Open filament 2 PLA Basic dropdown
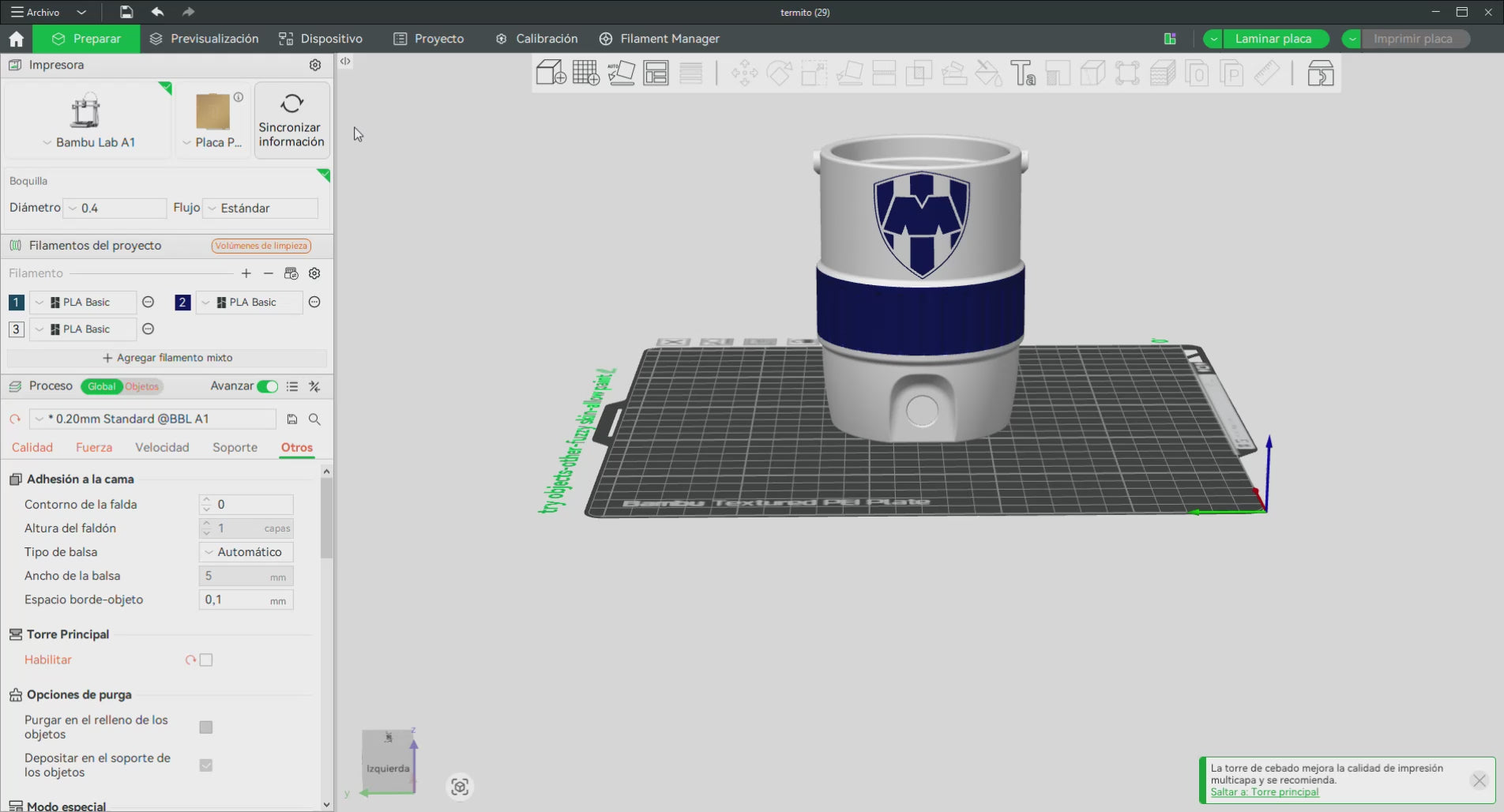This screenshot has width=1504, height=812. tap(249, 303)
